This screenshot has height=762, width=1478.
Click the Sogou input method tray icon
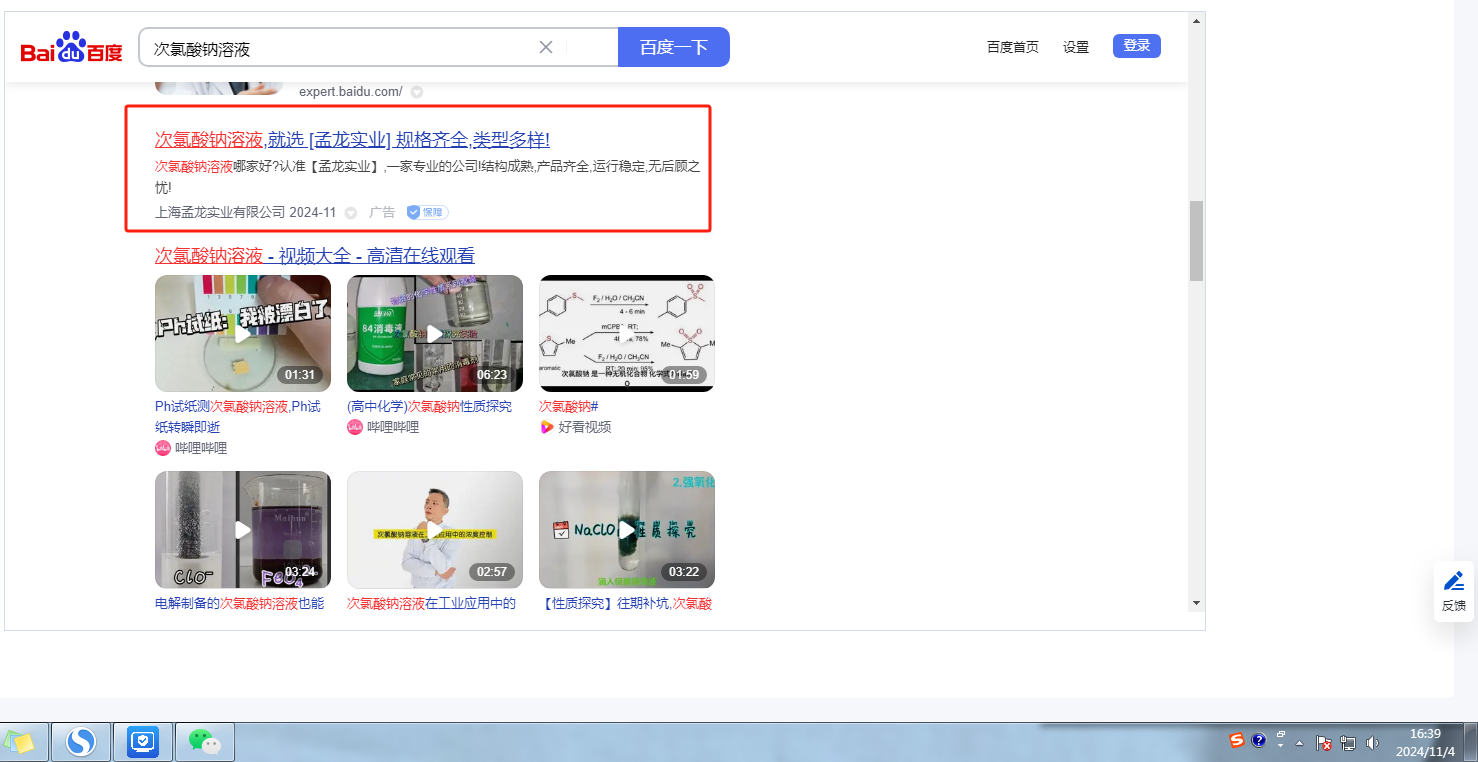(1237, 740)
